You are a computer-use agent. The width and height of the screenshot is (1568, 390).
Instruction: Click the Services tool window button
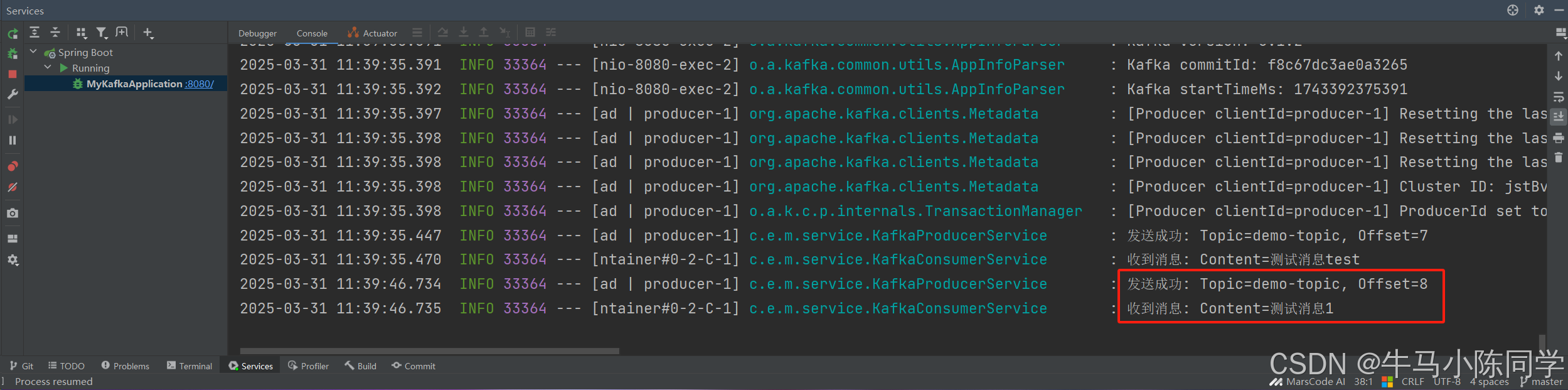pyautogui.click(x=251, y=366)
